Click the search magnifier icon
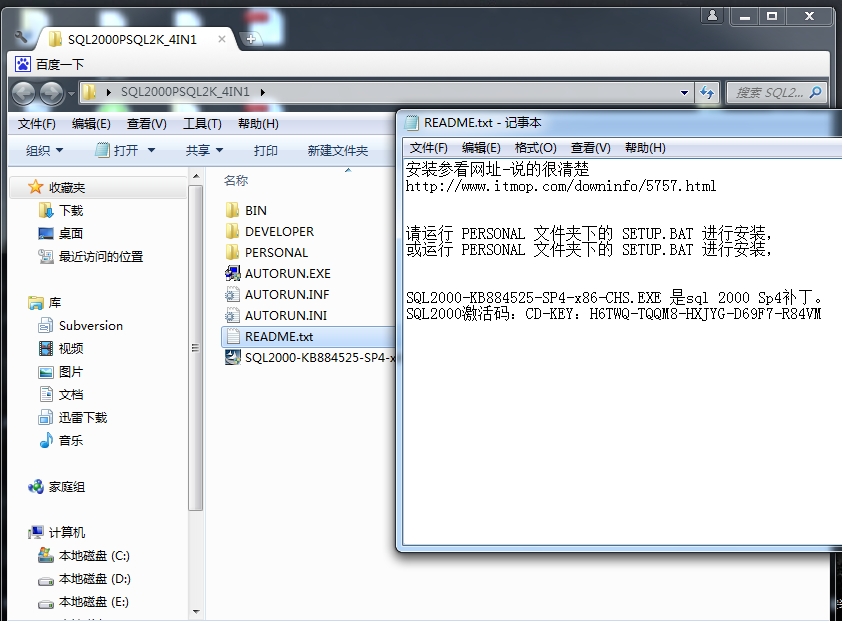This screenshot has width=842, height=621. tap(815, 92)
